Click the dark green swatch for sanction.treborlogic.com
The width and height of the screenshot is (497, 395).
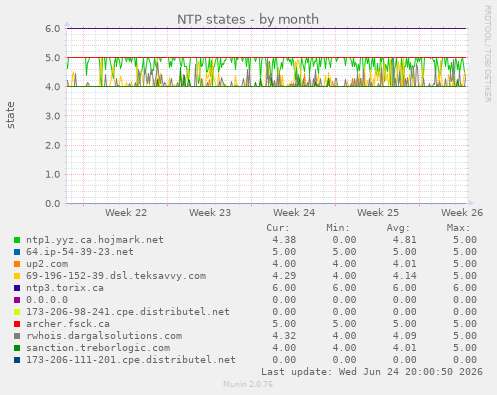17,348
